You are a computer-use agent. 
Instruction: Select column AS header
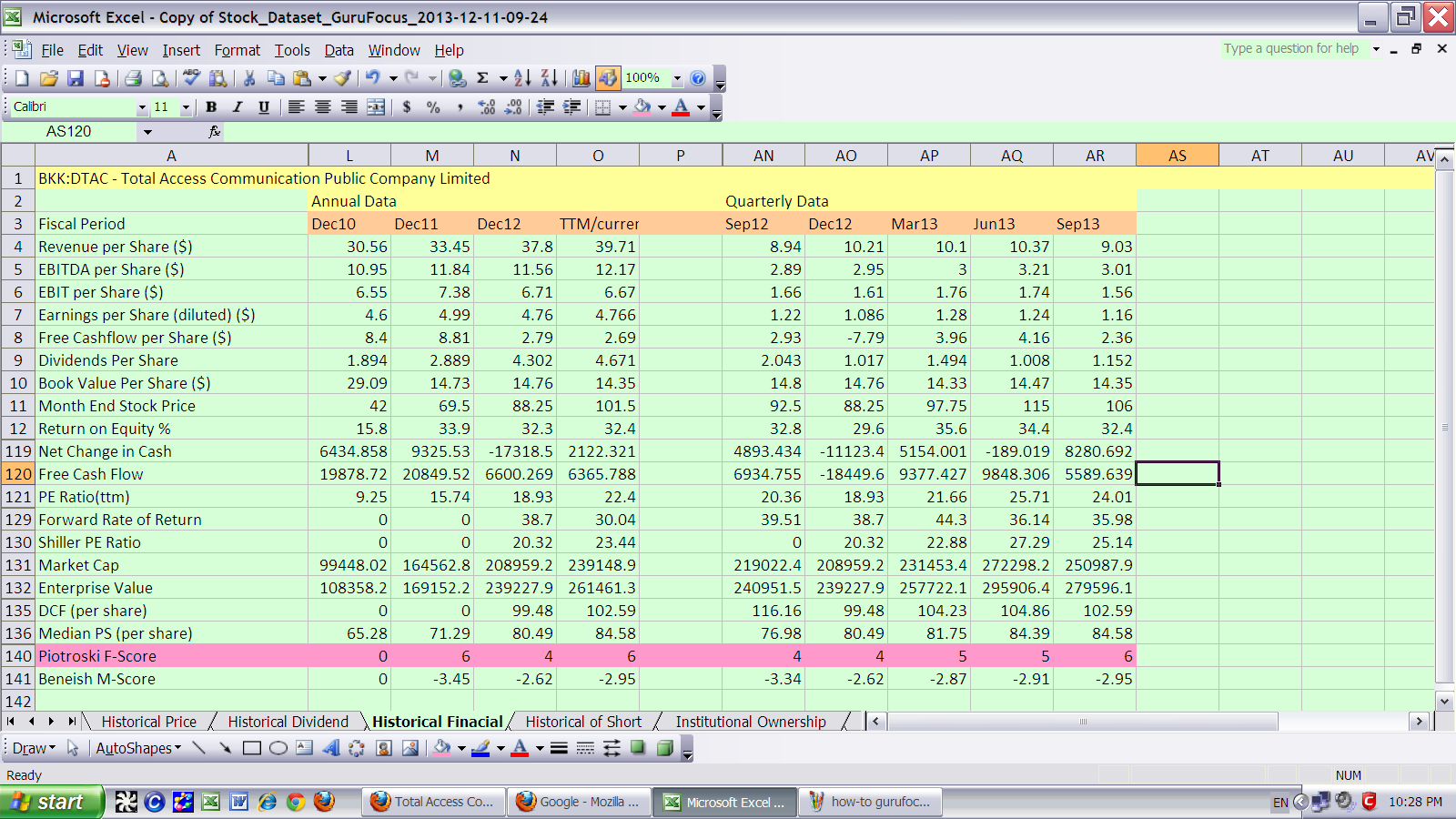pyautogui.click(x=1178, y=156)
